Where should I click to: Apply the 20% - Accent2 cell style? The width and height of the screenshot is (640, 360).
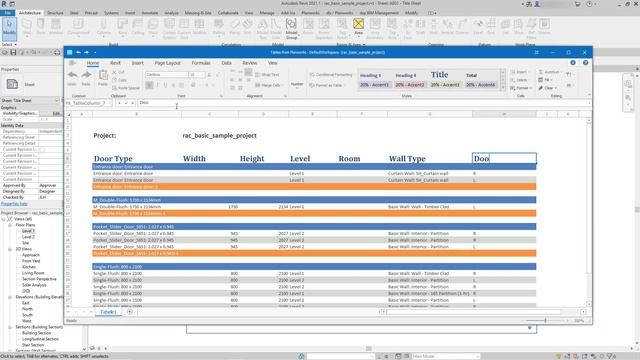pyautogui.click(x=410, y=85)
